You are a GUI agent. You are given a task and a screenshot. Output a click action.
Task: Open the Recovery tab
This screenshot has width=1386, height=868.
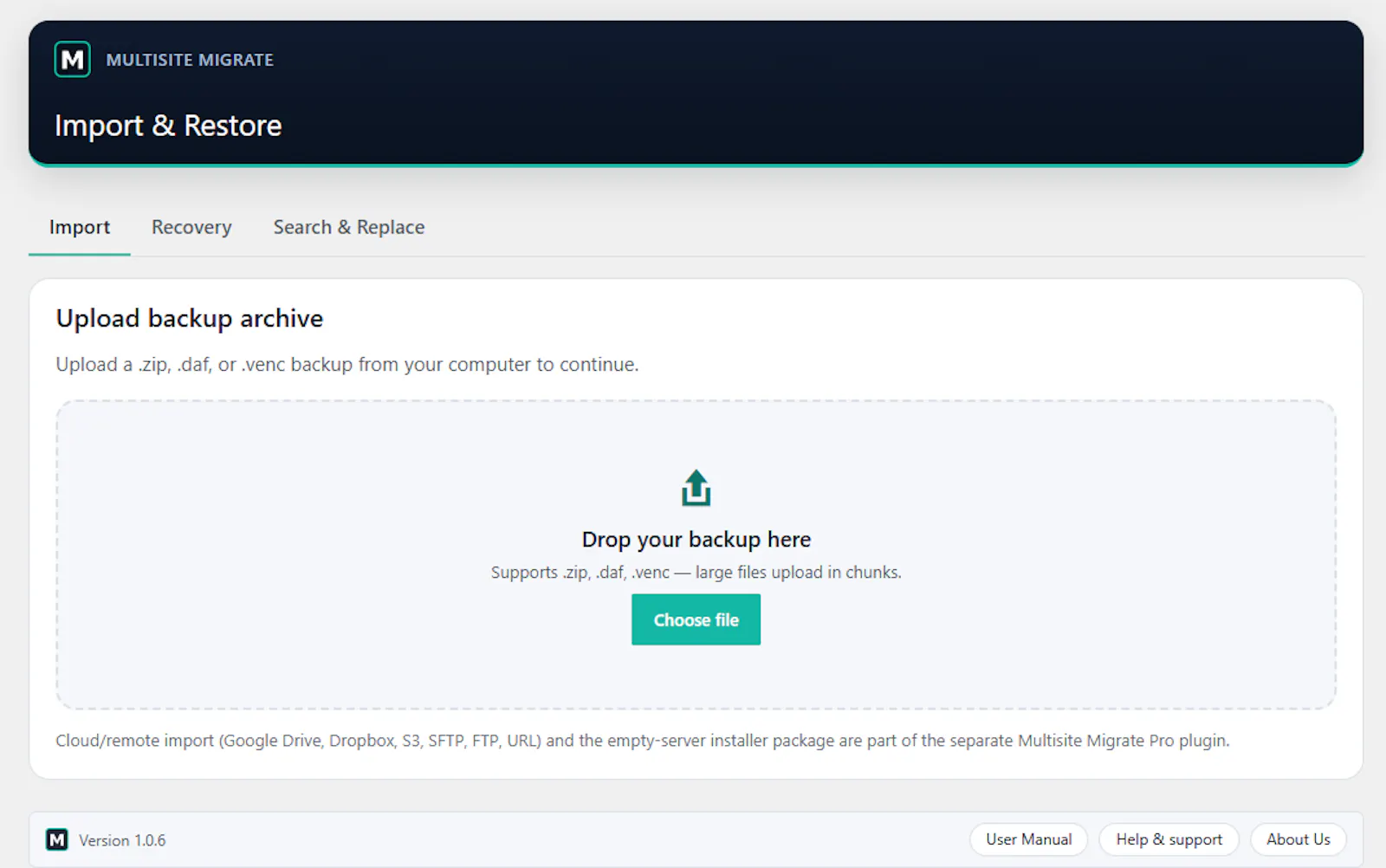[191, 227]
